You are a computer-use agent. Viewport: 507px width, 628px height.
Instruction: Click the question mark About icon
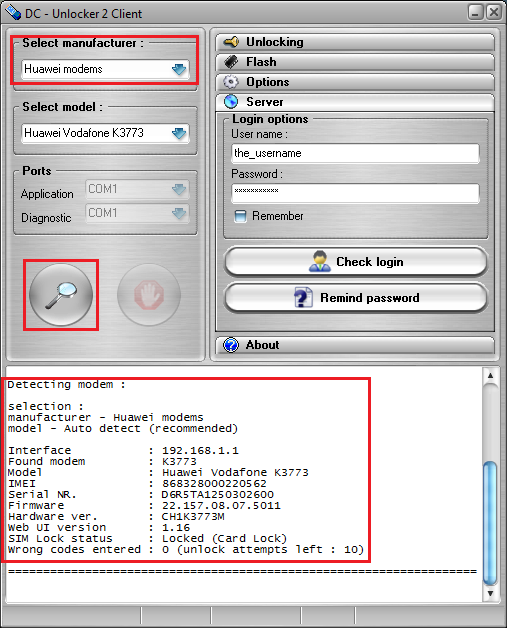point(231,345)
